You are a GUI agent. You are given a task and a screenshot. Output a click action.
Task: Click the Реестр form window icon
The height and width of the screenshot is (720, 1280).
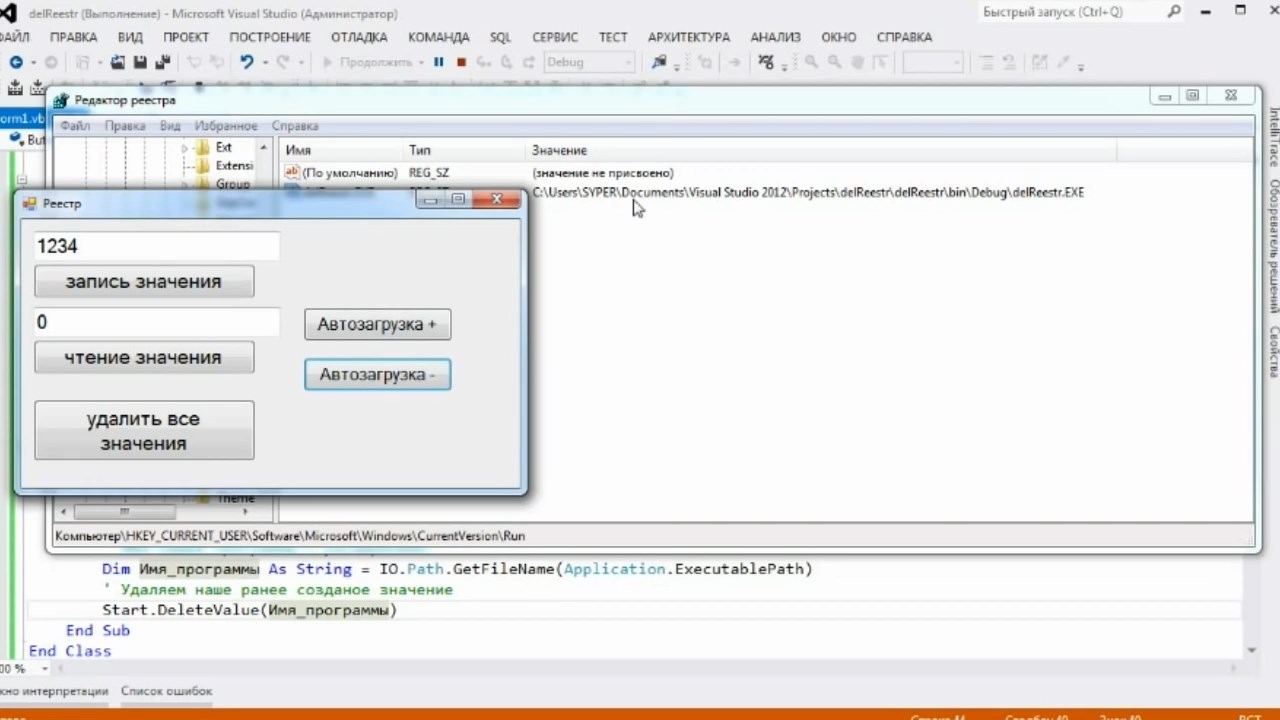pyautogui.click(x=29, y=203)
